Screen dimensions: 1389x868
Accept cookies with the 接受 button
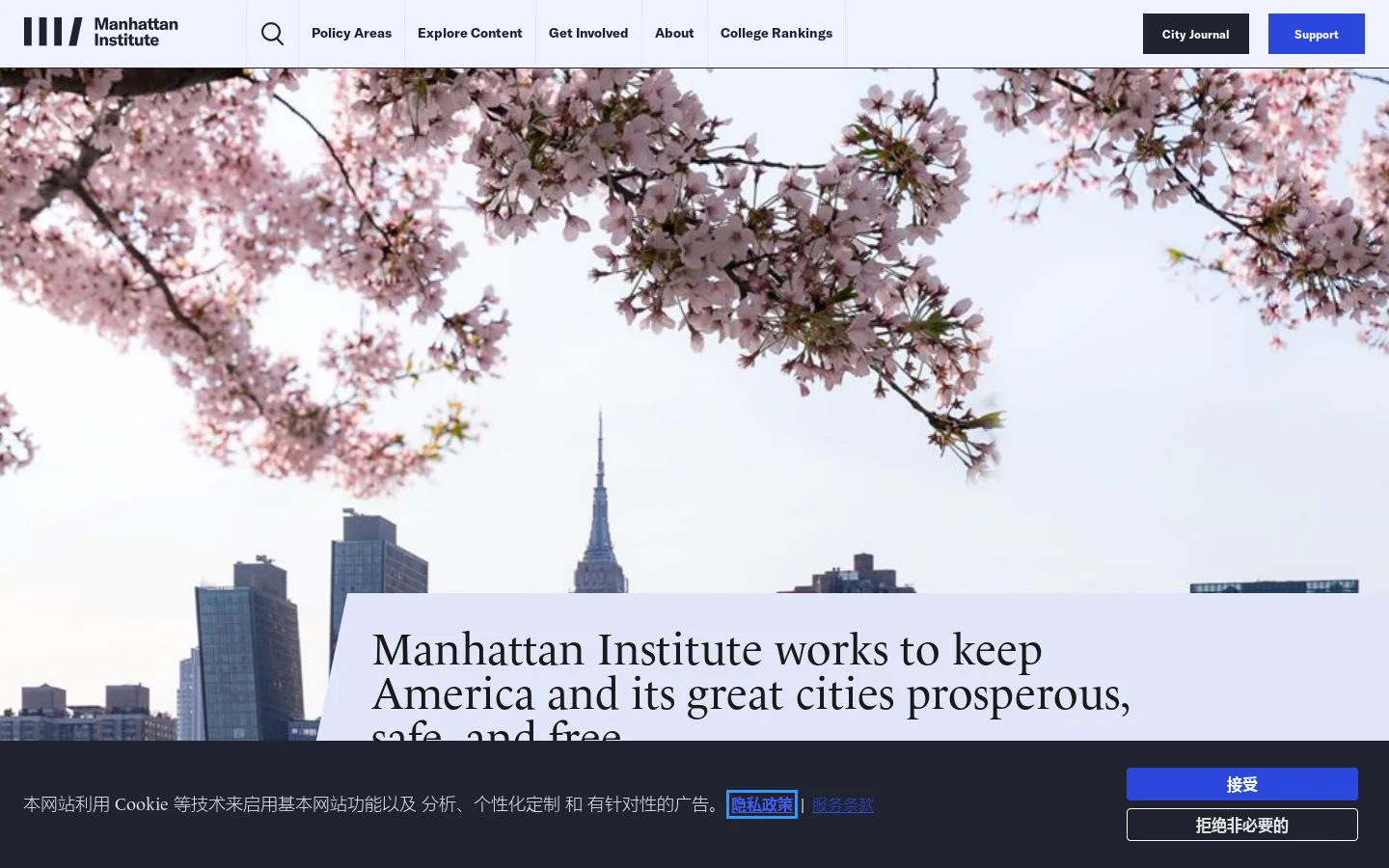1242,784
